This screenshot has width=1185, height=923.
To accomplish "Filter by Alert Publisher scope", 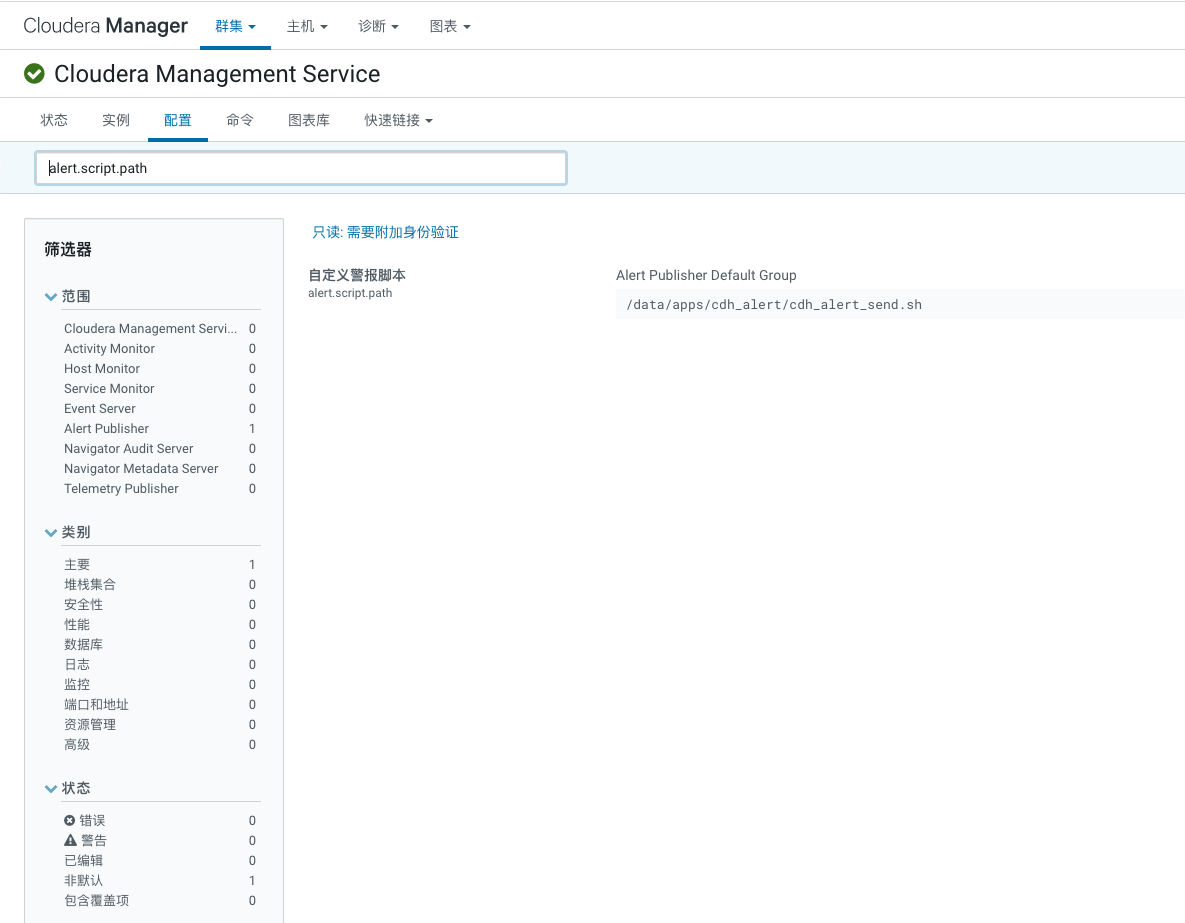I will click(159, 429).
